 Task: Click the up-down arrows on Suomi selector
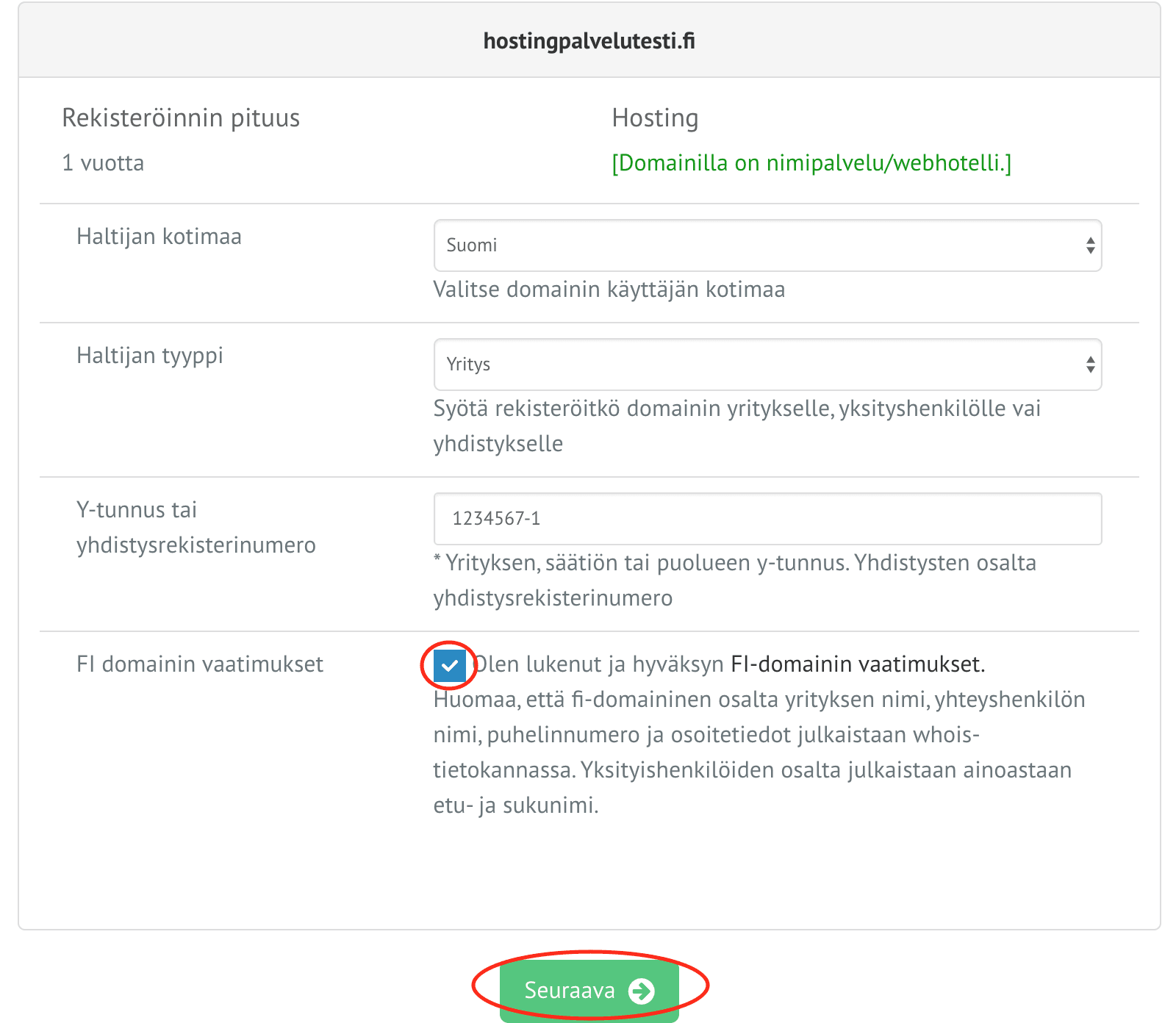tap(1090, 245)
